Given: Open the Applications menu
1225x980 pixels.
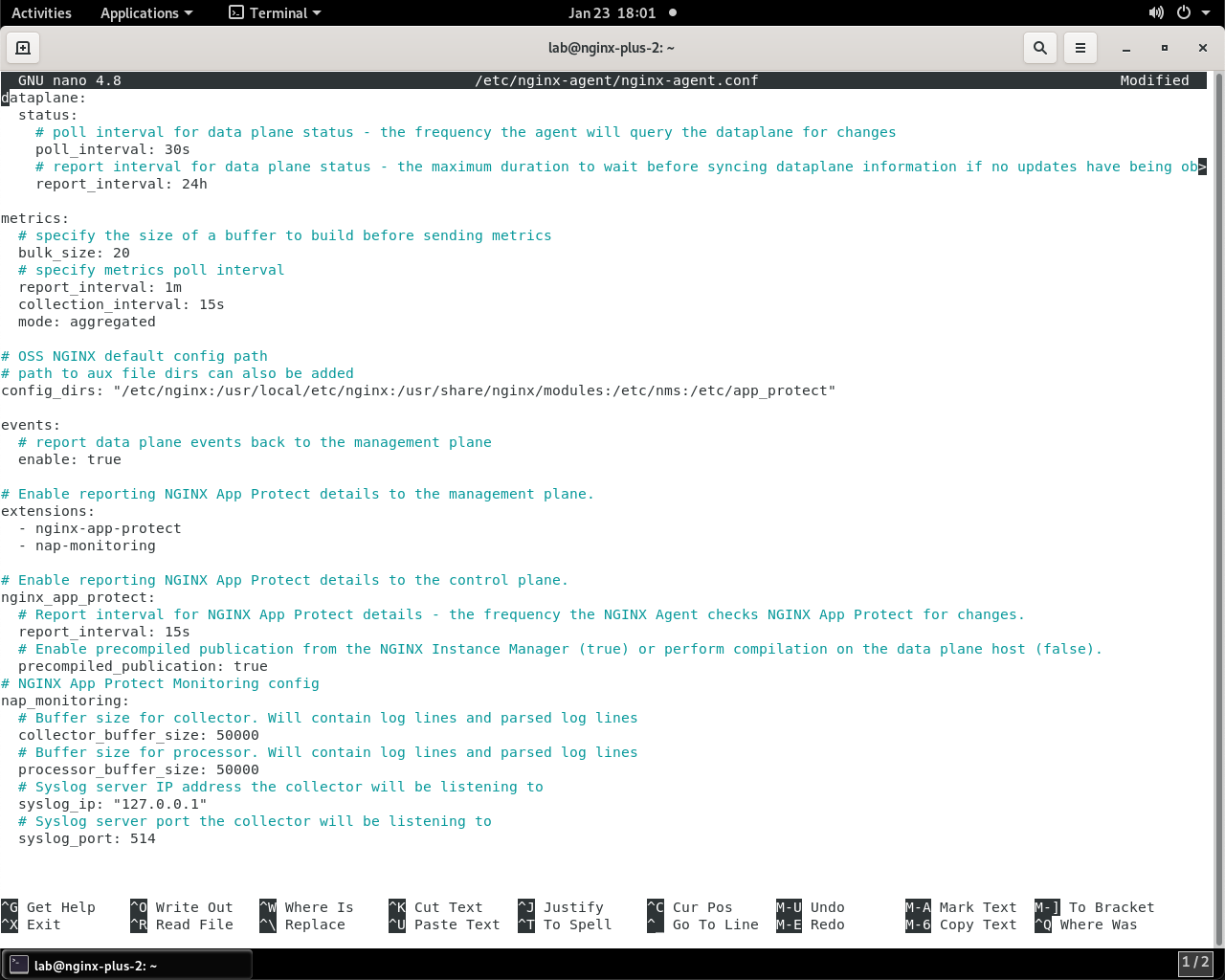Looking at the screenshot, I should (146, 12).
